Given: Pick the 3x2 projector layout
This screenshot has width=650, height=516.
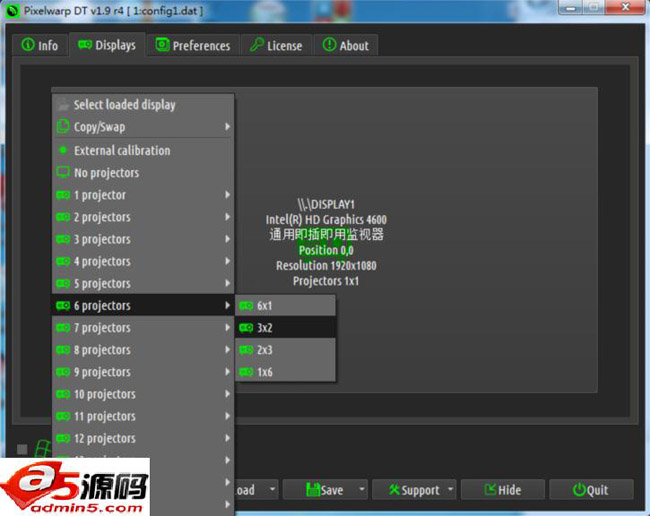Looking at the screenshot, I should (x=285, y=328).
